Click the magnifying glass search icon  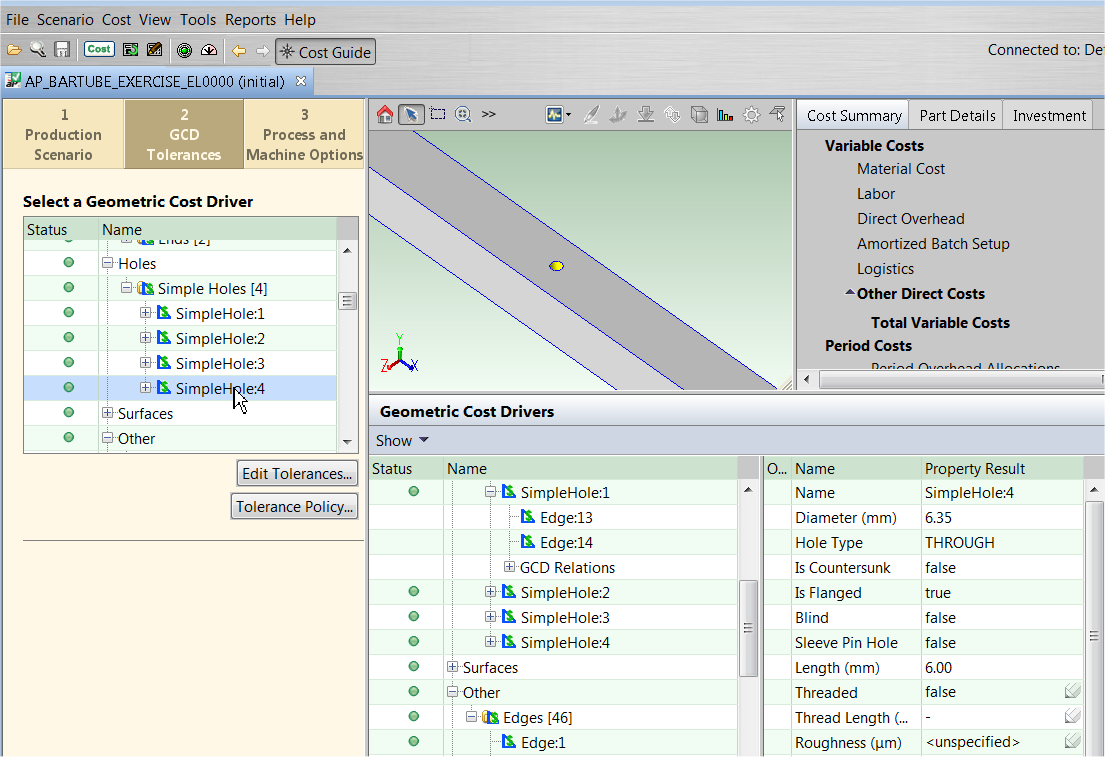tap(37, 50)
